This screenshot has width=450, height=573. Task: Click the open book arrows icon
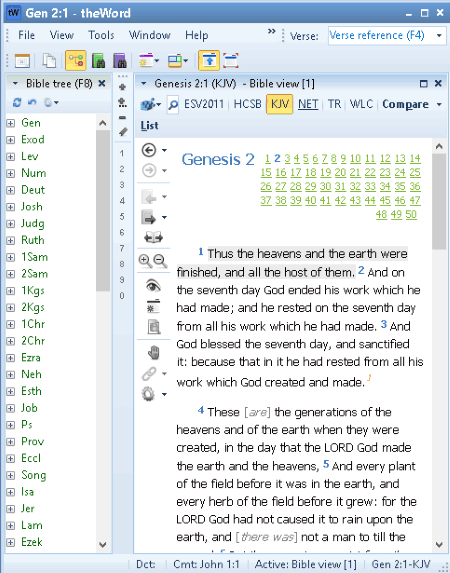pyautogui.click(x=153, y=238)
